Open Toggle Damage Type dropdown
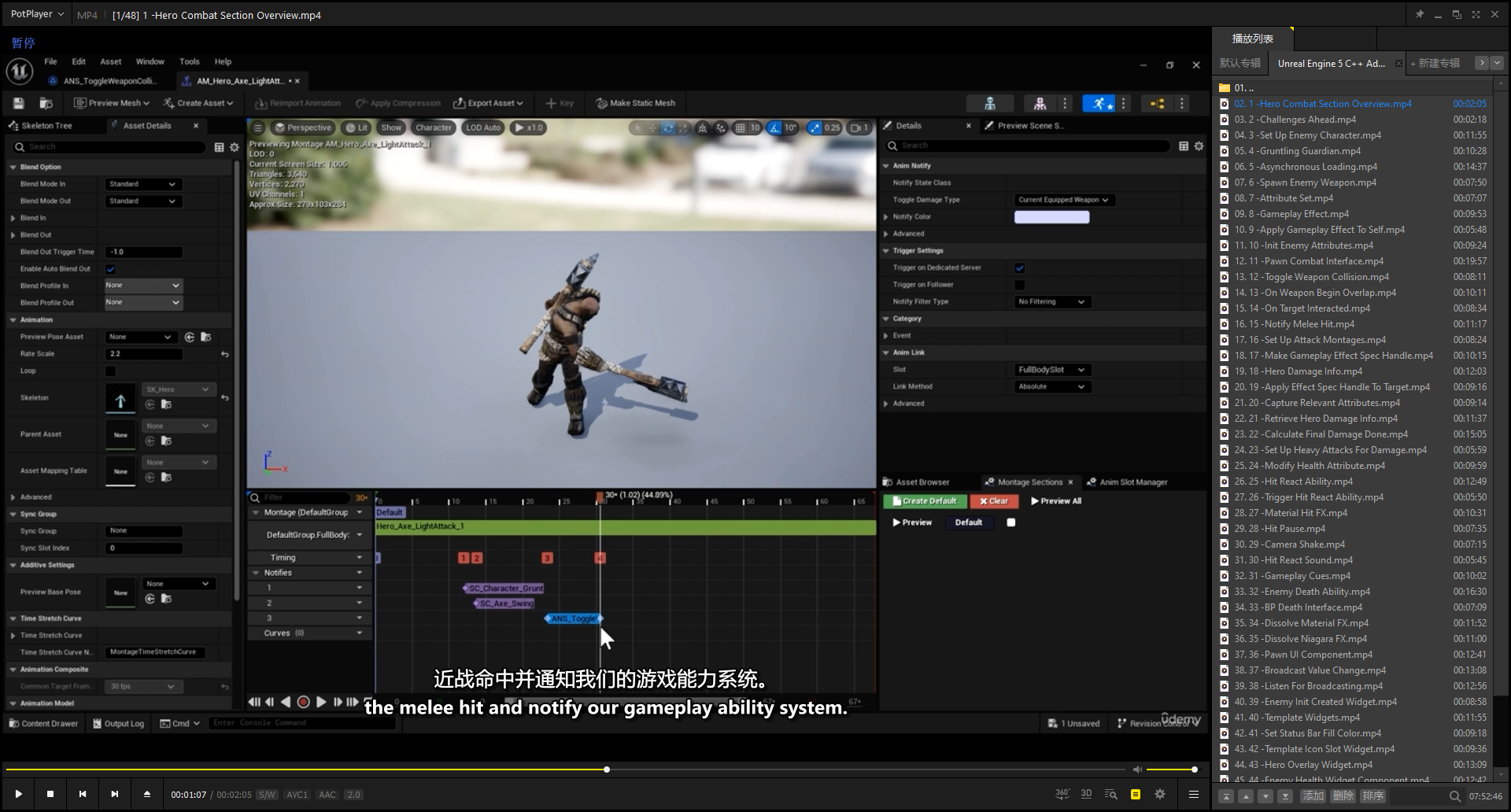Viewport: 1511px width, 812px height. (x=1063, y=200)
